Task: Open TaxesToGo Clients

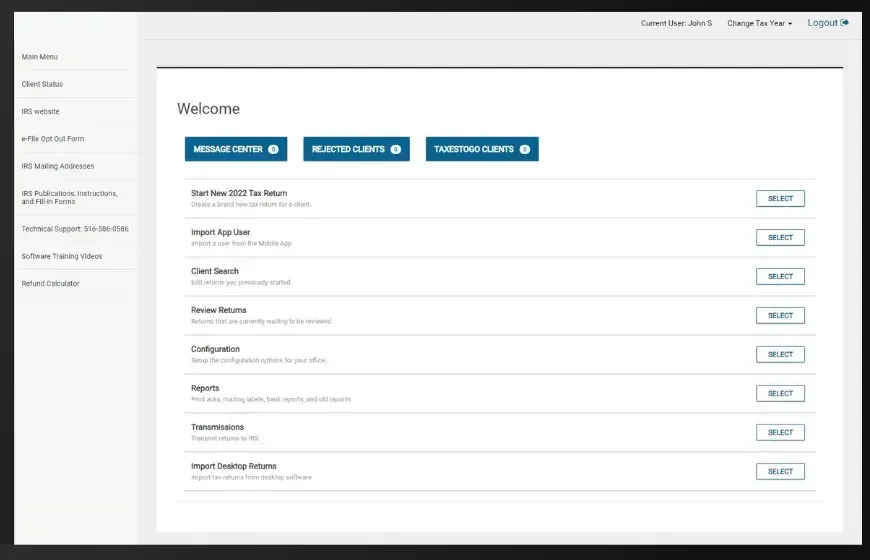Action: click(x=482, y=149)
